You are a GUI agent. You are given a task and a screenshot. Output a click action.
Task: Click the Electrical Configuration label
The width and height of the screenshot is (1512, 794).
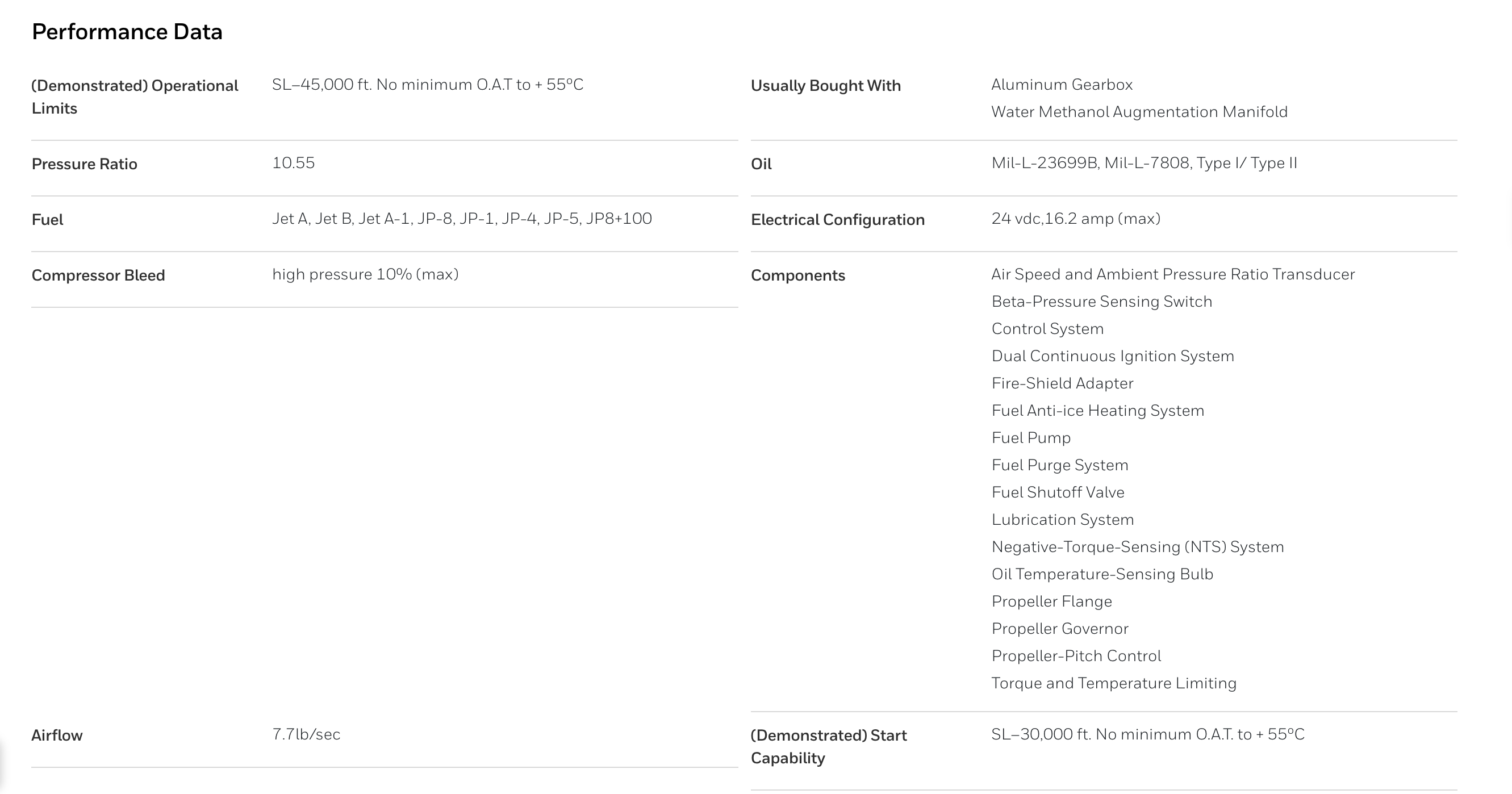coord(837,219)
